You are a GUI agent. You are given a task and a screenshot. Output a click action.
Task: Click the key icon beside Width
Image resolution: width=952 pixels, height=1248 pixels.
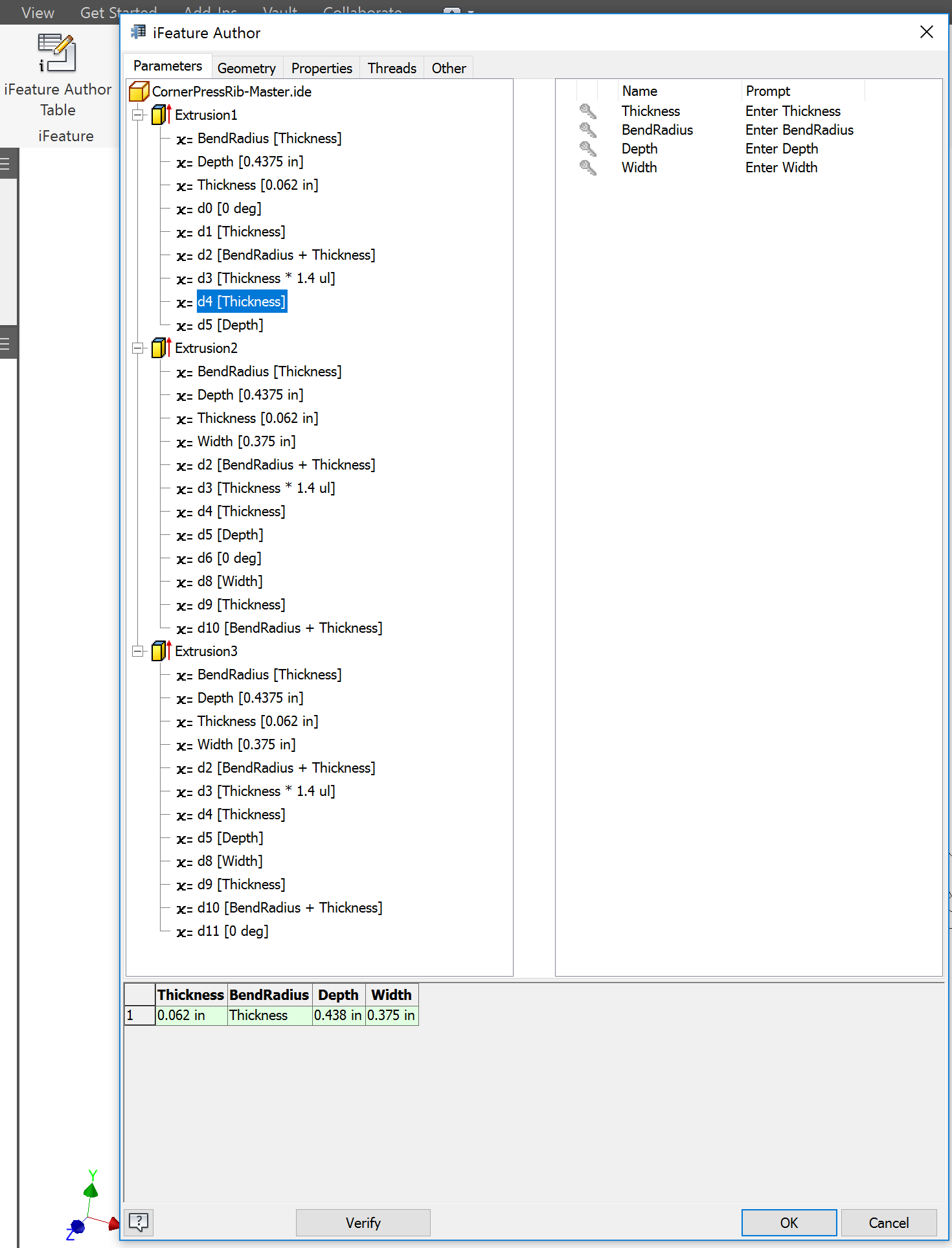tap(587, 168)
